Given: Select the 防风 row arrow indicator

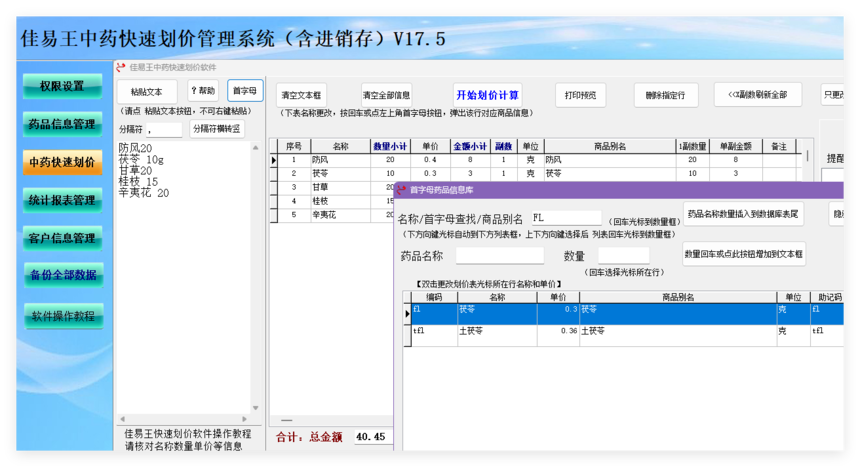Looking at the screenshot, I should click(274, 160).
